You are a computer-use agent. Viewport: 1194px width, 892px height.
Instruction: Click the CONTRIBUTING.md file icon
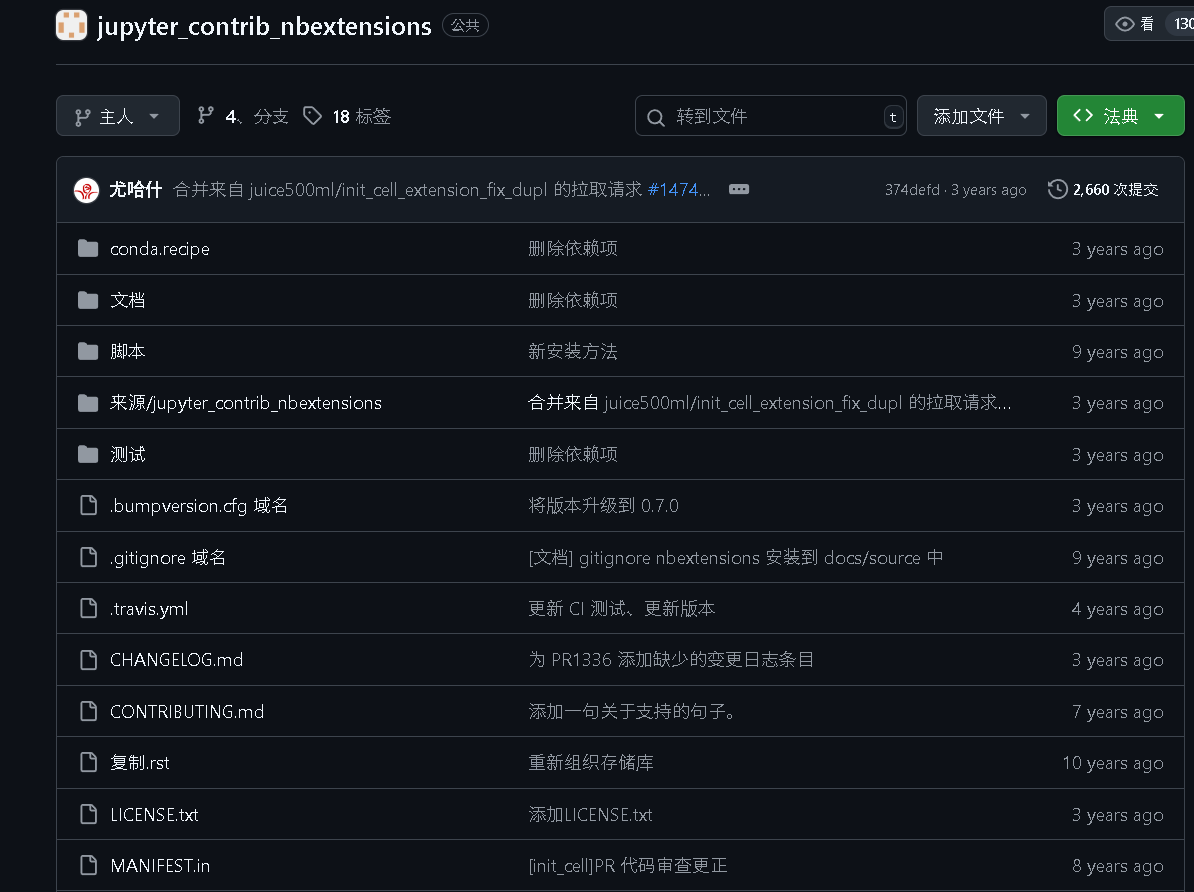(x=88, y=711)
